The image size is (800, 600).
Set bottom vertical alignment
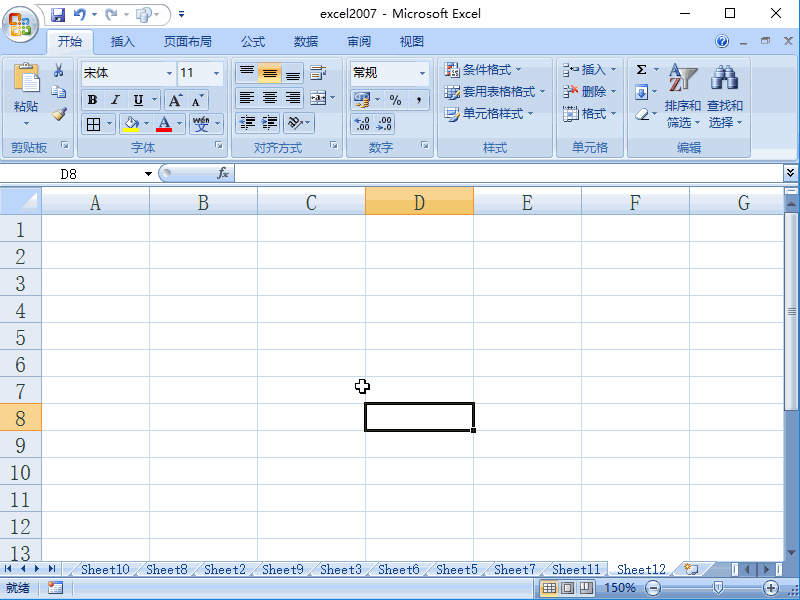click(x=292, y=73)
